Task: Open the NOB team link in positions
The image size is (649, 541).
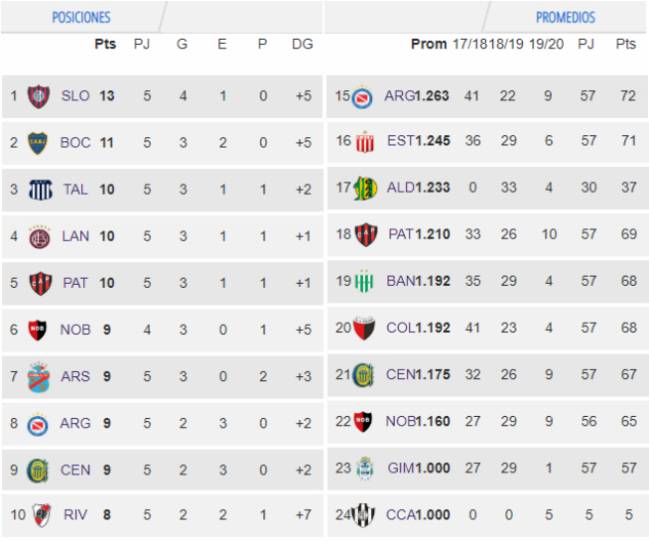Action: coord(75,329)
